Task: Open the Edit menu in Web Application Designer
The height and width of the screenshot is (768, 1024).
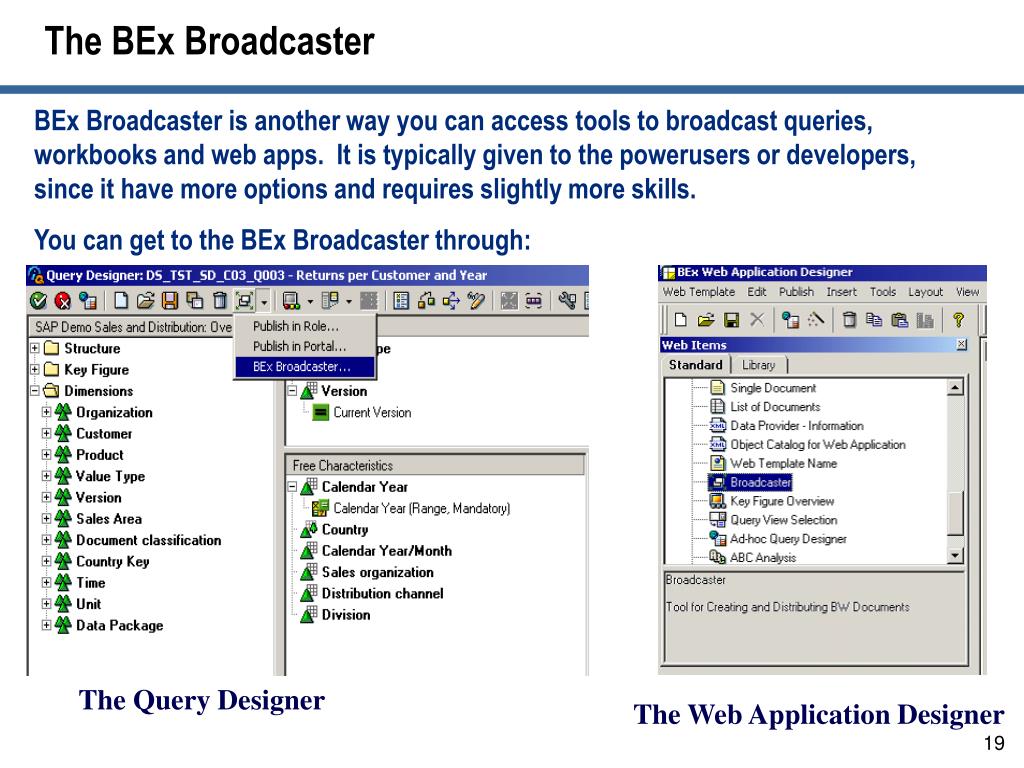Action: tap(757, 292)
